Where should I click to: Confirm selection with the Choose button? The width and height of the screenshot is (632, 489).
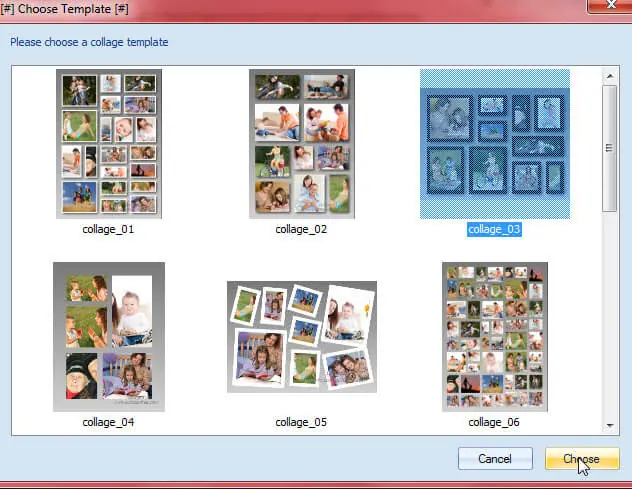(582, 458)
